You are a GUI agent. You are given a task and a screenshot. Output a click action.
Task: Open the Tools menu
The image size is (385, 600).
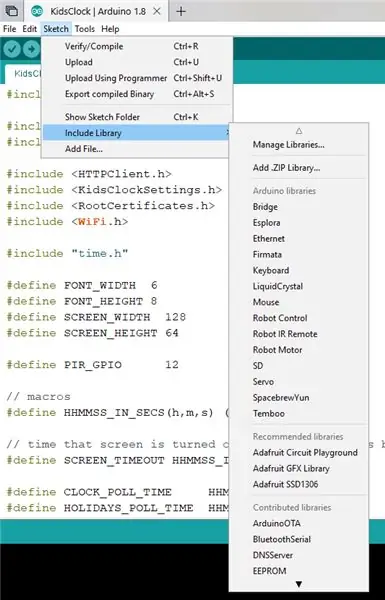click(x=85, y=29)
